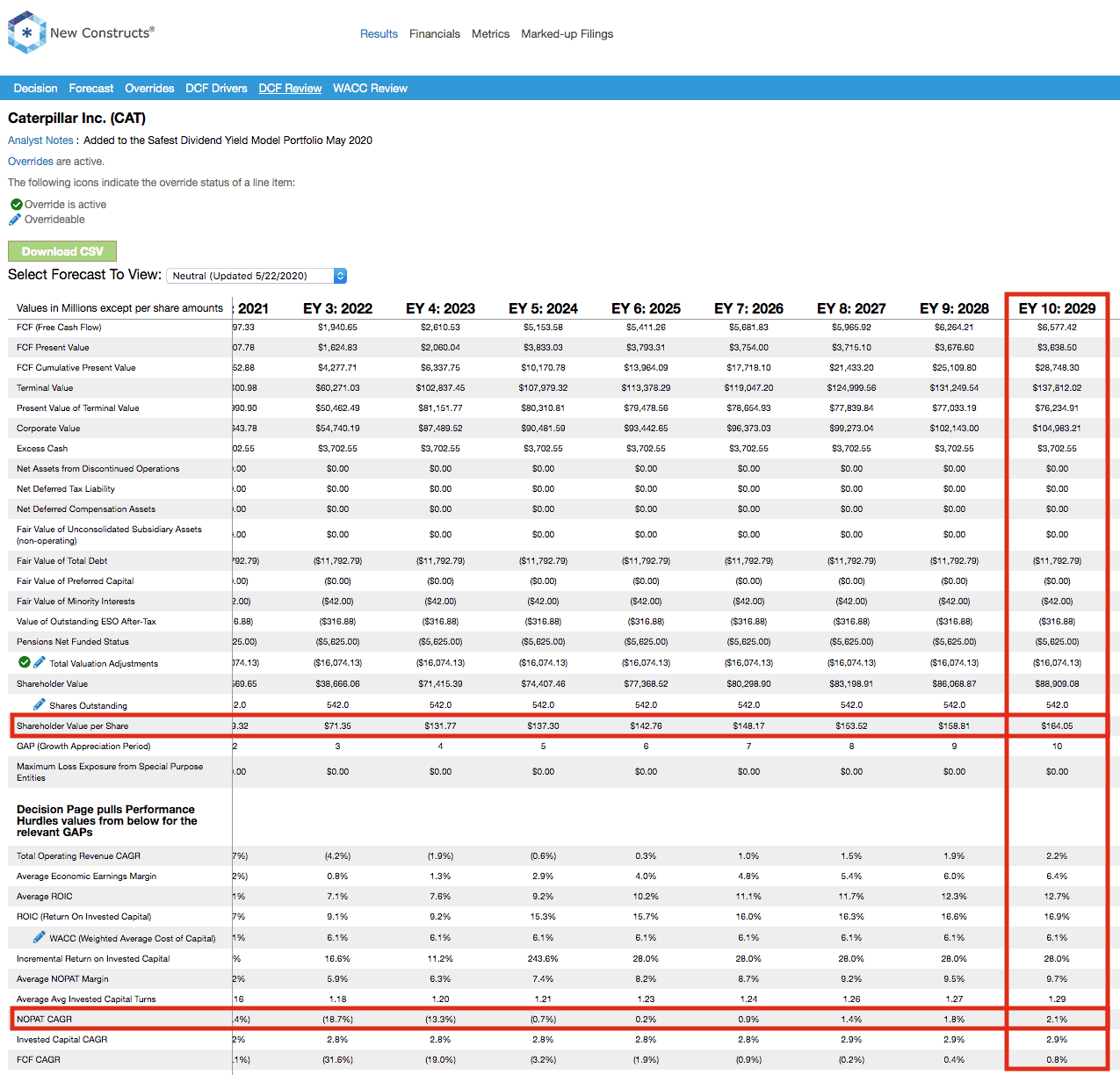Screen dimensions: 1120x1075
Task: Click the 'Total Operating Revenue CAGR' row label
Action: coord(78,856)
